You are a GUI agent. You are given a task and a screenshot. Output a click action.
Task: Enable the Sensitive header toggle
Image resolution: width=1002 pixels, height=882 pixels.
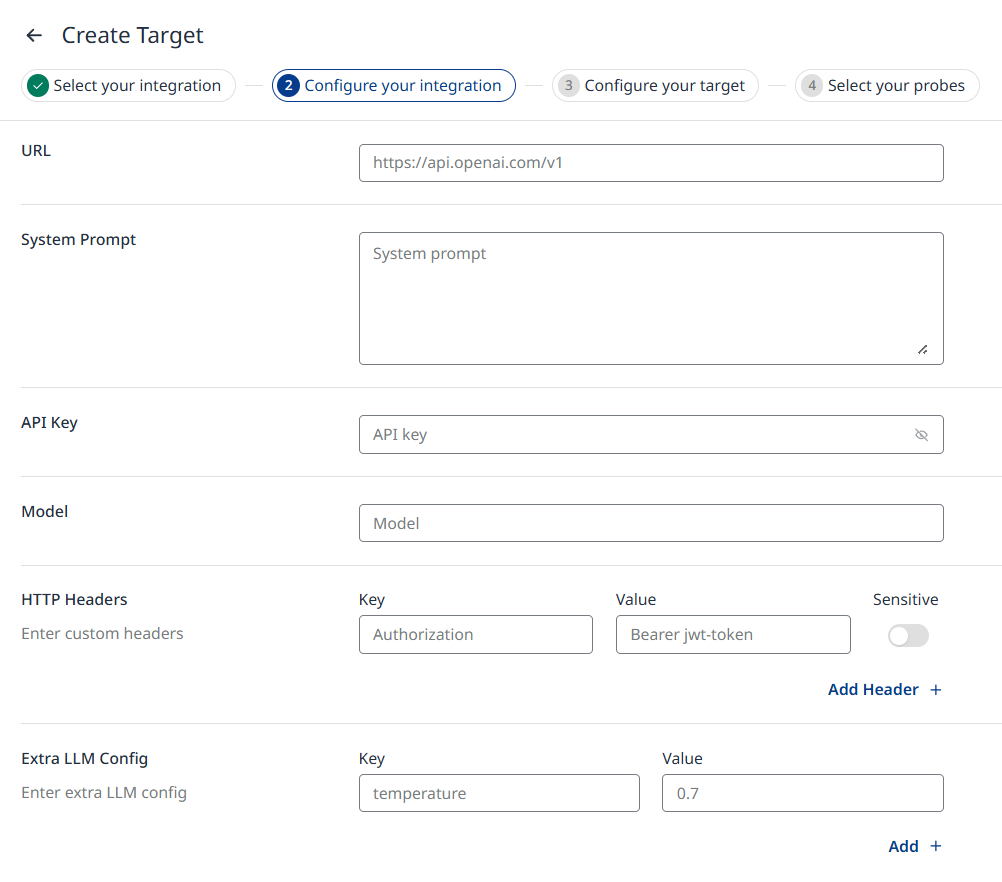point(908,636)
